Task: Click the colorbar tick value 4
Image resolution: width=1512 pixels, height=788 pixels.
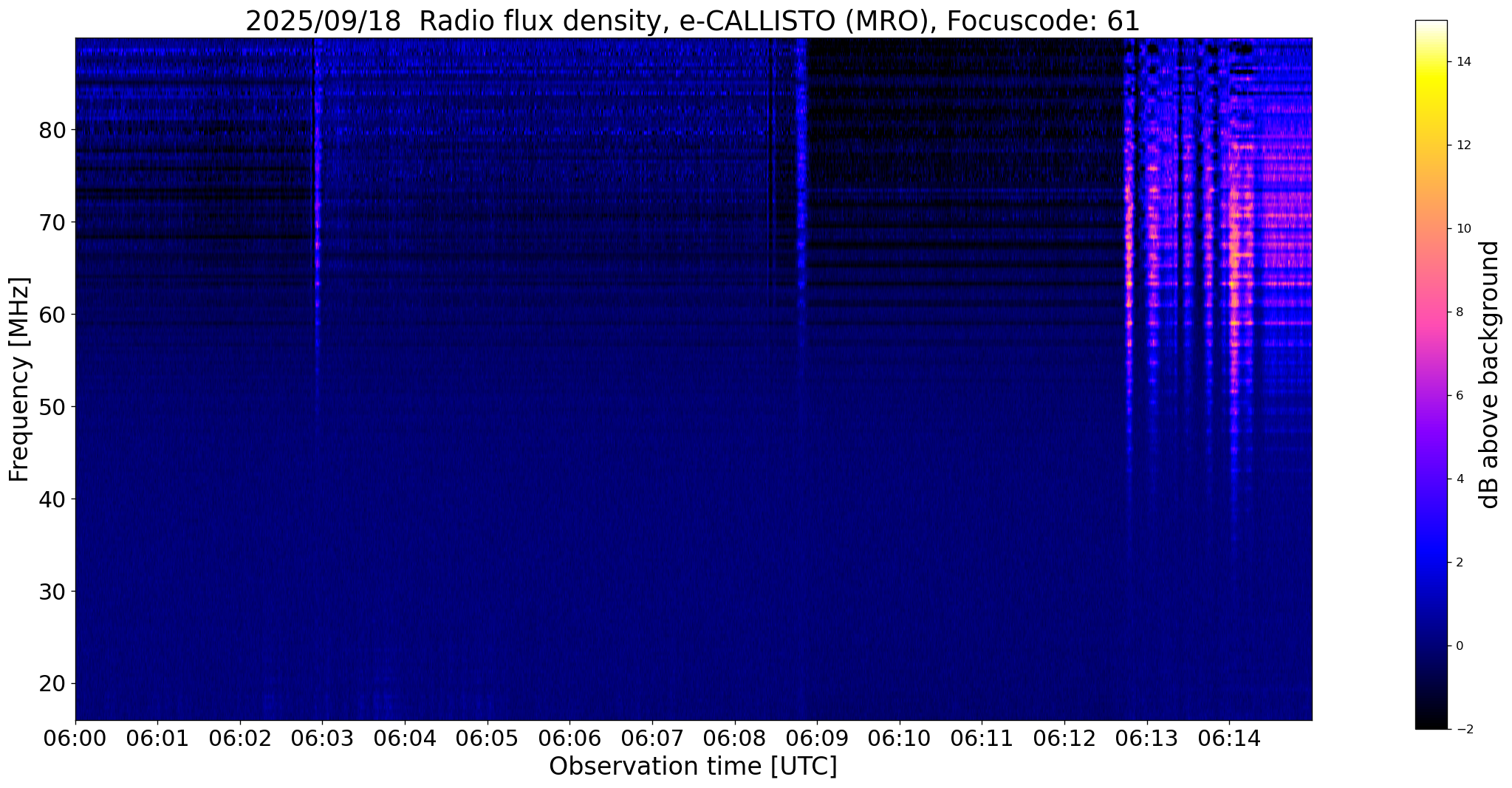Action: pyautogui.click(x=1458, y=479)
